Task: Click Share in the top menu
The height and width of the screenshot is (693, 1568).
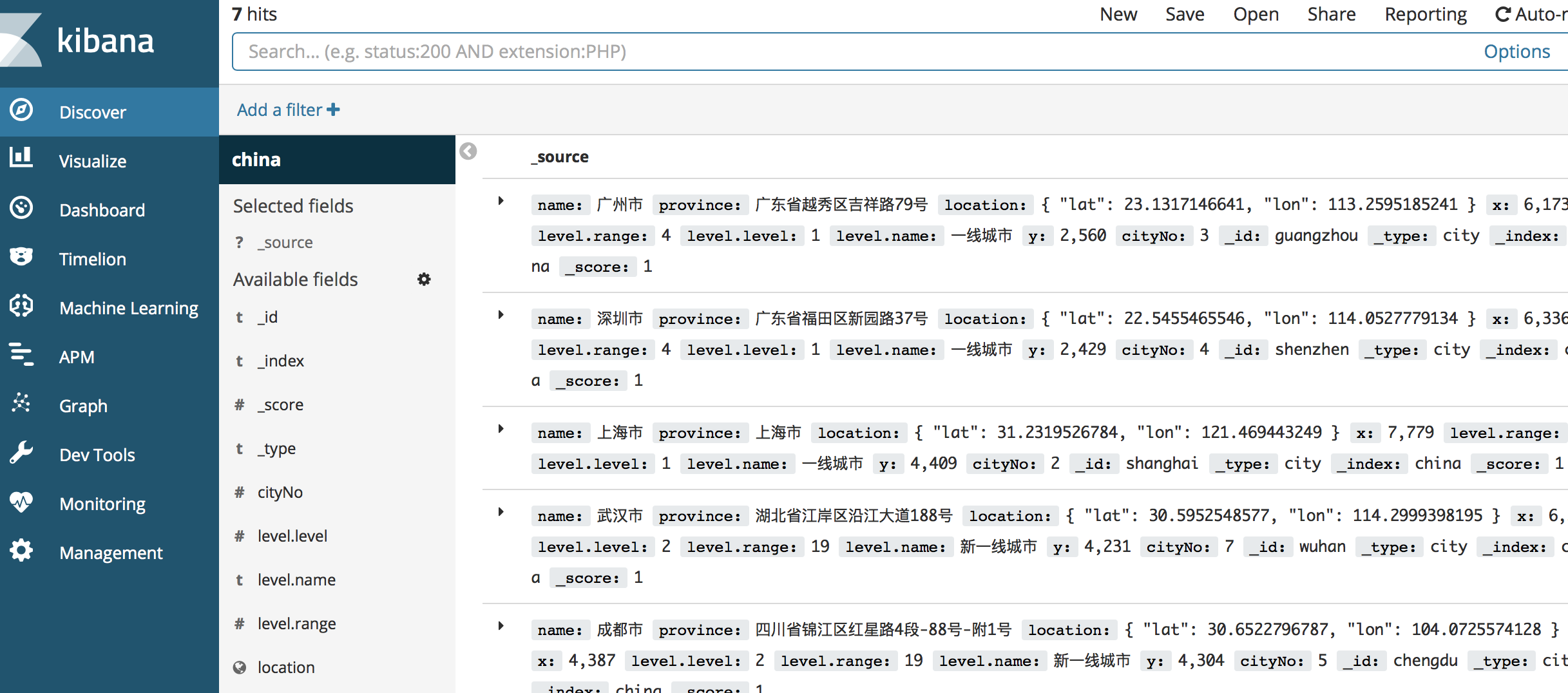Action: click(x=1332, y=14)
